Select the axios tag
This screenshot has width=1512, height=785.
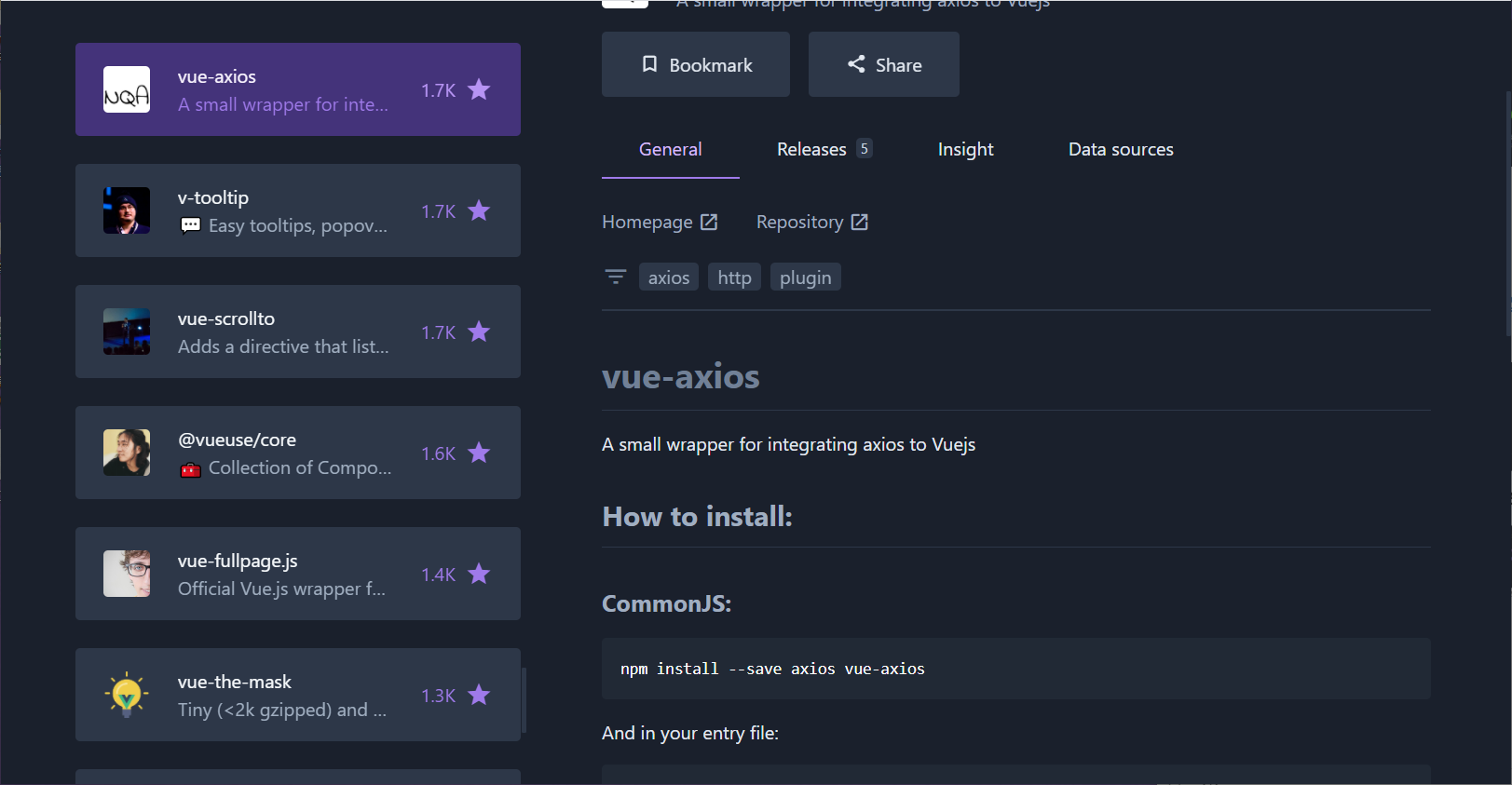669,277
